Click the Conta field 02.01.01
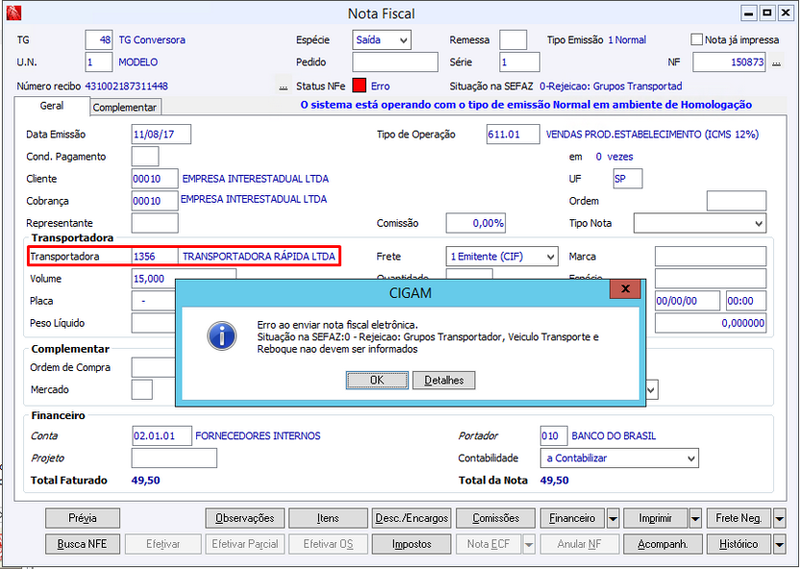This screenshot has width=800, height=569. point(162,436)
